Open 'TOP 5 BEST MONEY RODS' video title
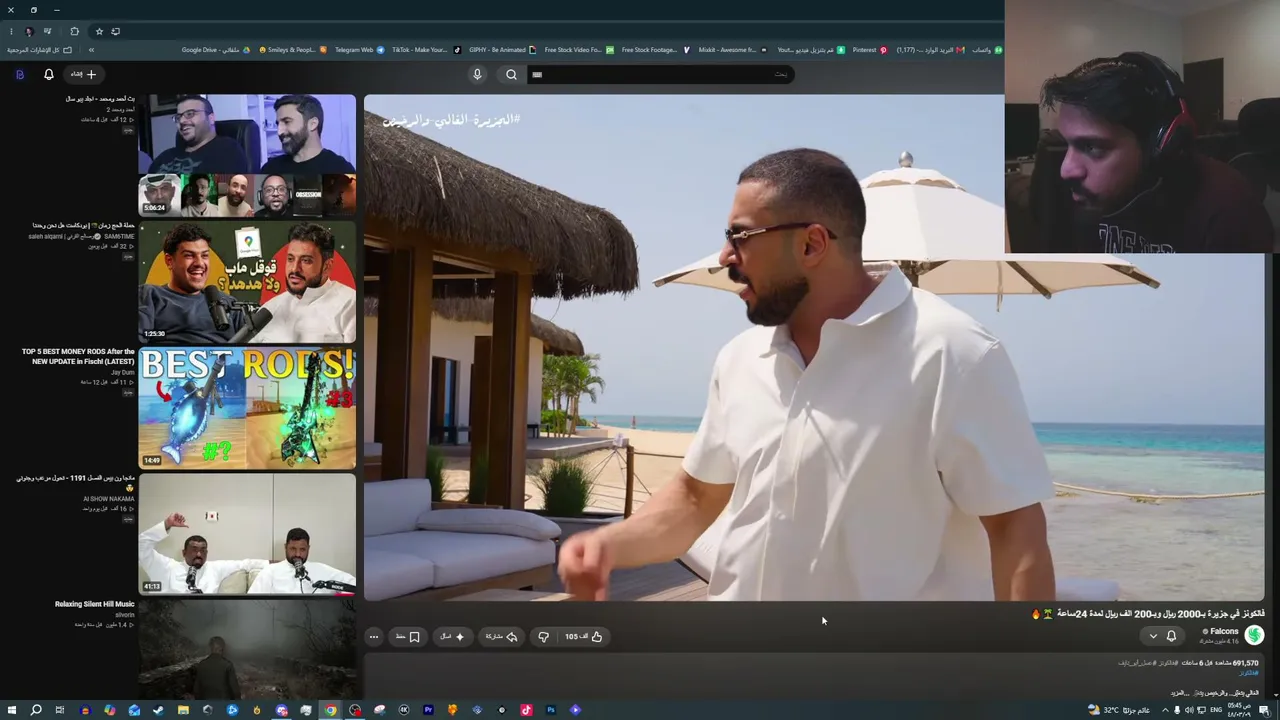This screenshot has height=720, width=1280. point(78,356)
